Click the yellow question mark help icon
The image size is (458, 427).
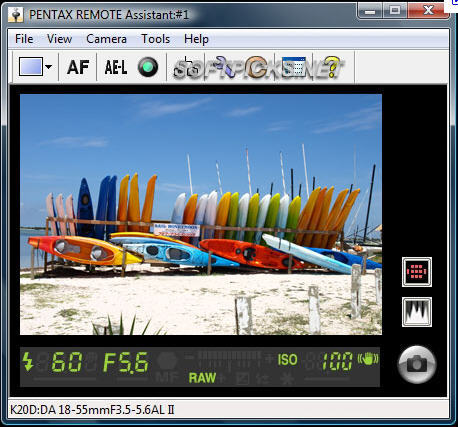tap(331, 67)
